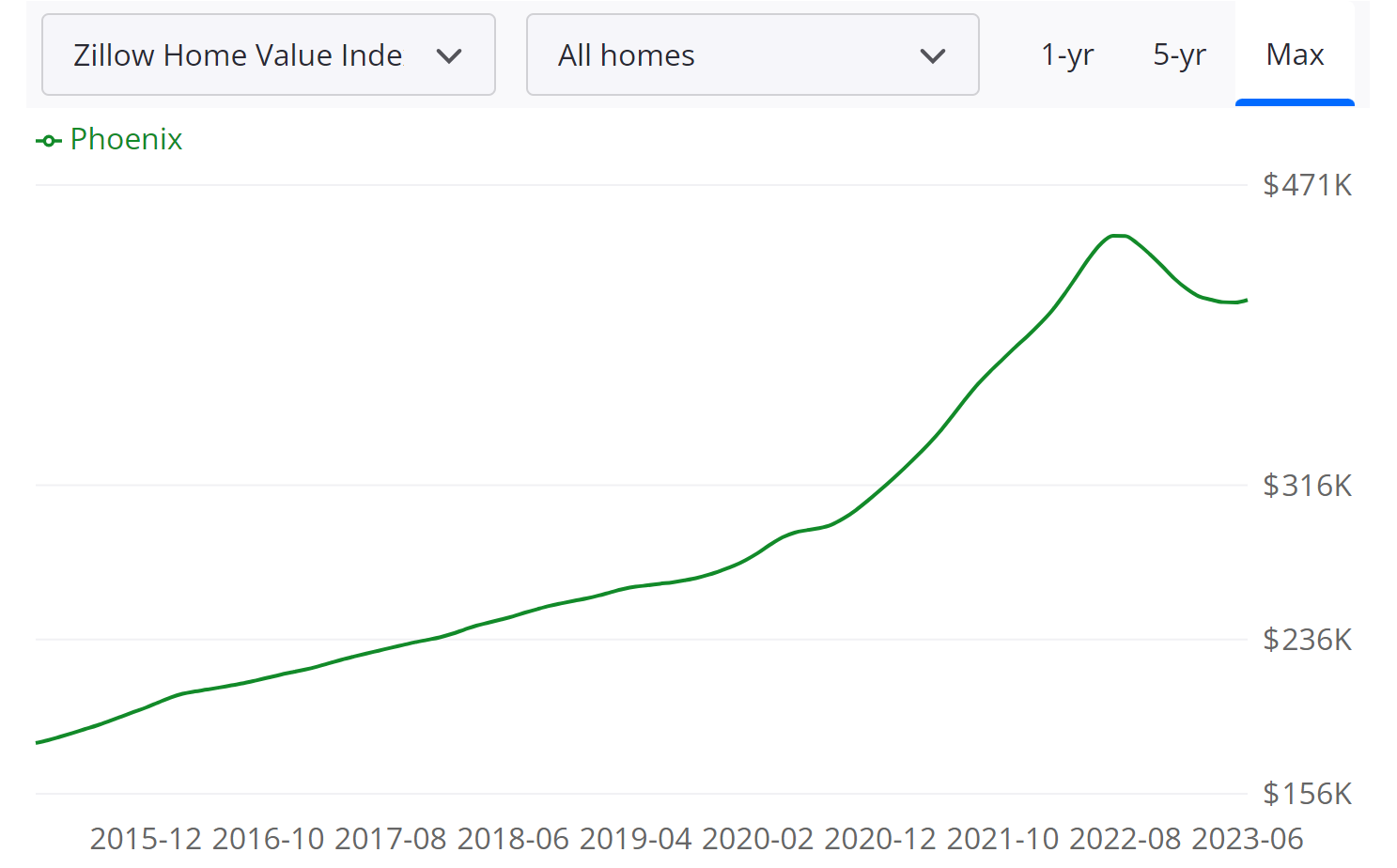
Task: Open the Zillow Home Value Index dropdown
Action: pyautogui.click(x=269, y=54)
